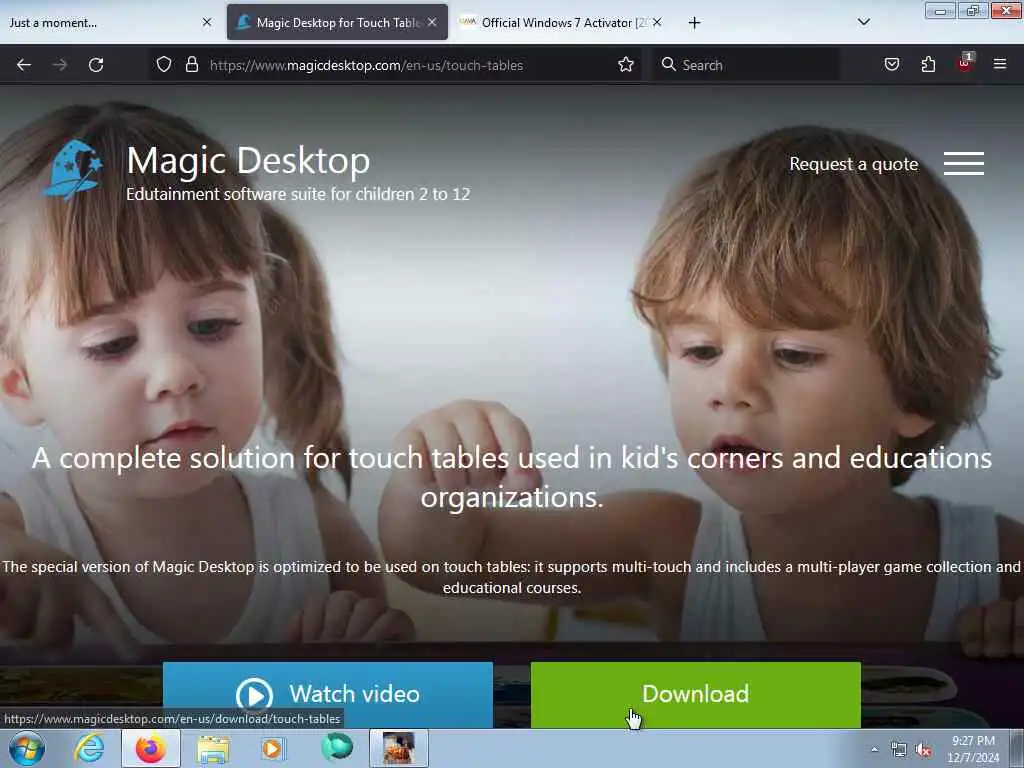The width and height of the screenshot is (1024, 768).
Task: Expand the list all tabs arrow
Action: [863, 23]
